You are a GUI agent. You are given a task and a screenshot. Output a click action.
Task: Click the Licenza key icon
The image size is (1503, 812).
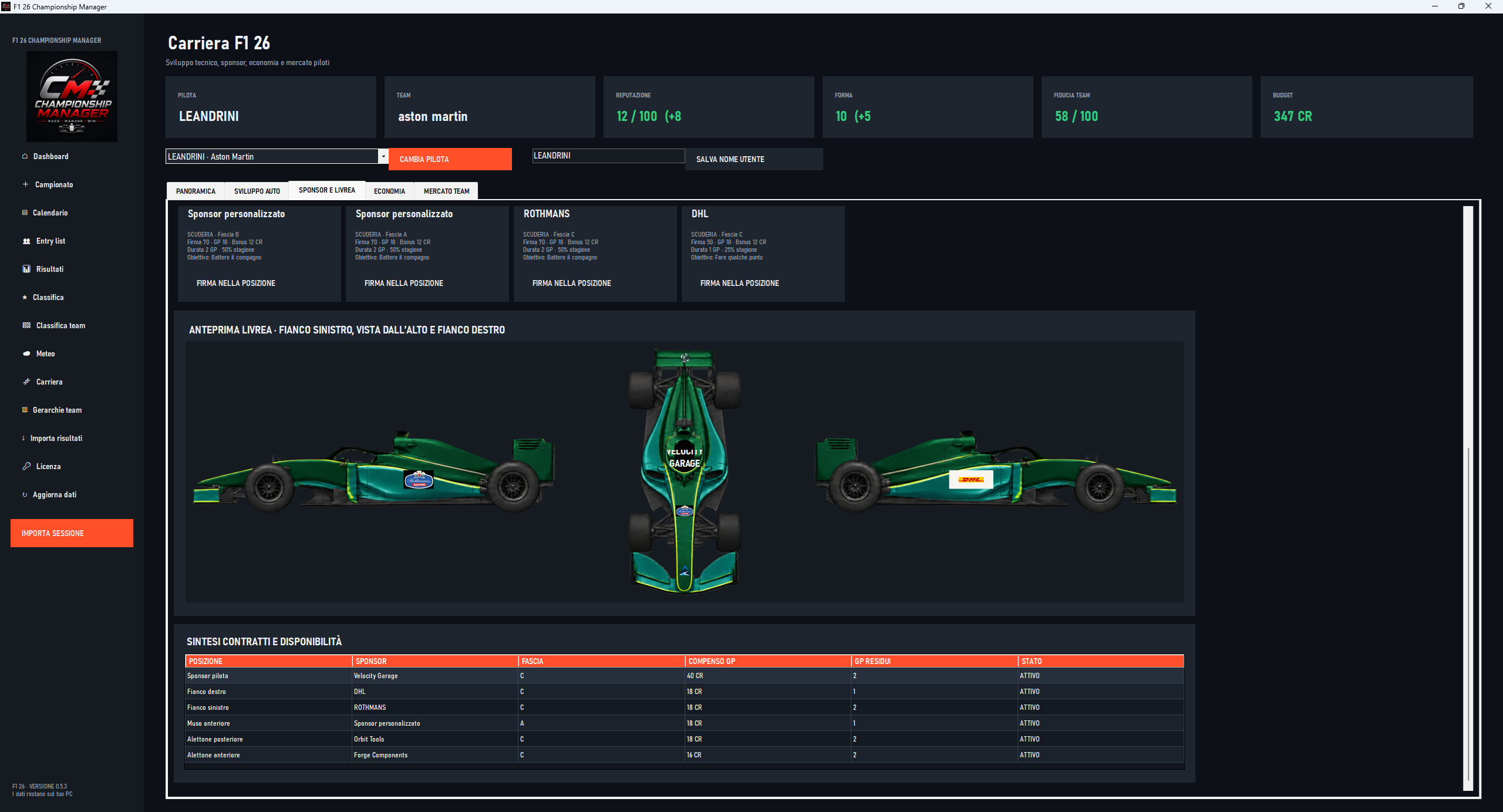(26, 466)
